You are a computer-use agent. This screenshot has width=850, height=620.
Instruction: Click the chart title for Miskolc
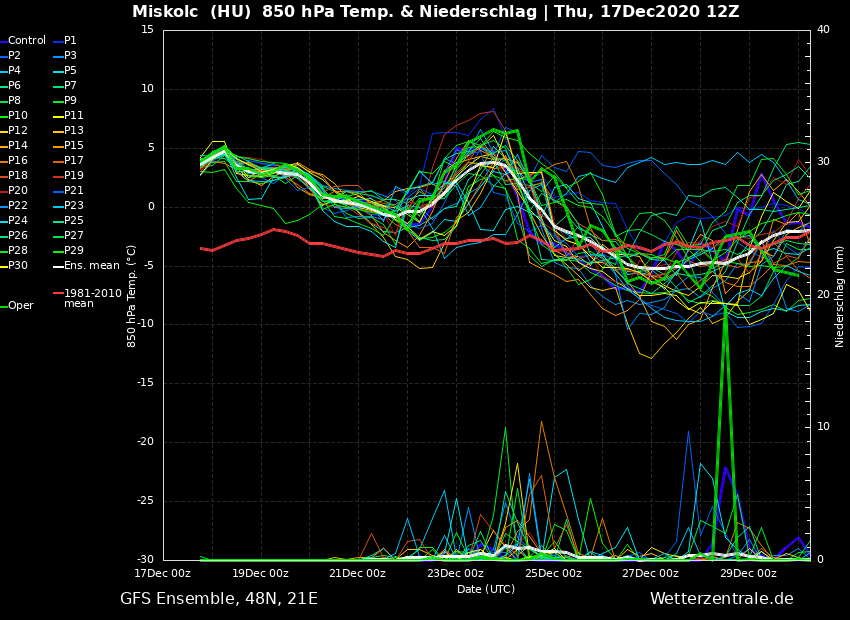(x=436, y=12)
